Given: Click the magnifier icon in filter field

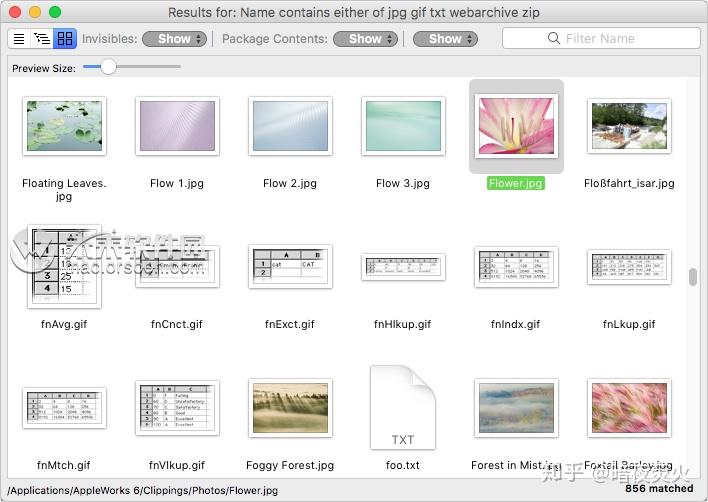Looking at the screenshot, I should tap(554, 38).
